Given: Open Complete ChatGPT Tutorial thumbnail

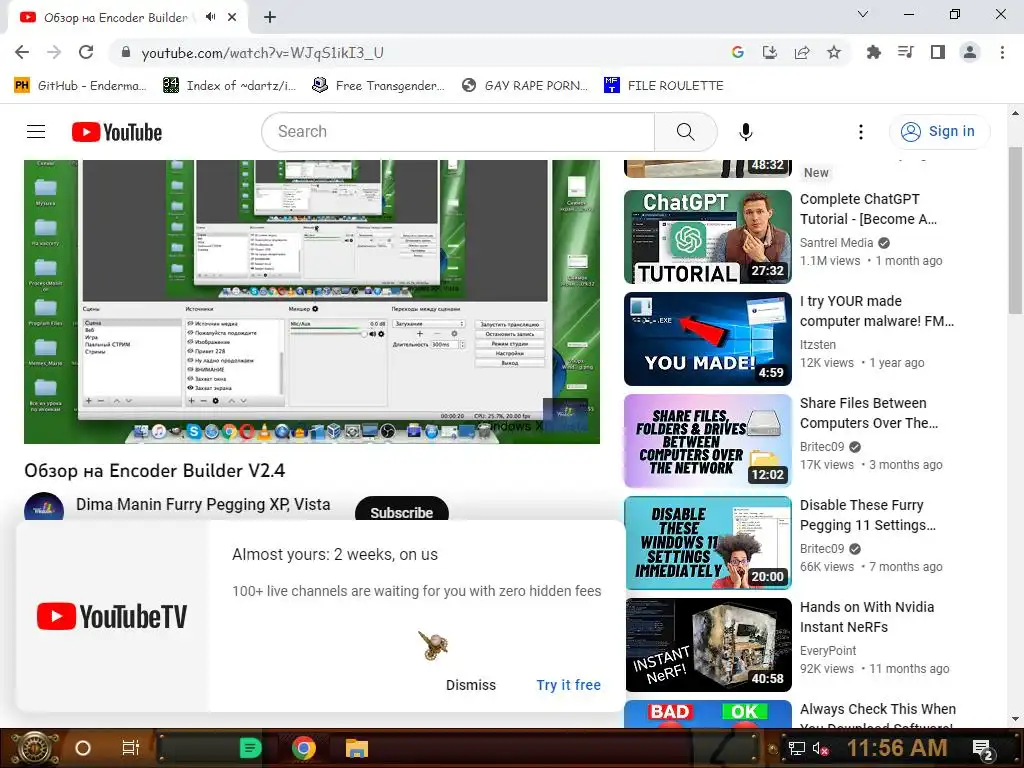Looking at the screenshot, I should pyautogui.click(x=708, y=237).
